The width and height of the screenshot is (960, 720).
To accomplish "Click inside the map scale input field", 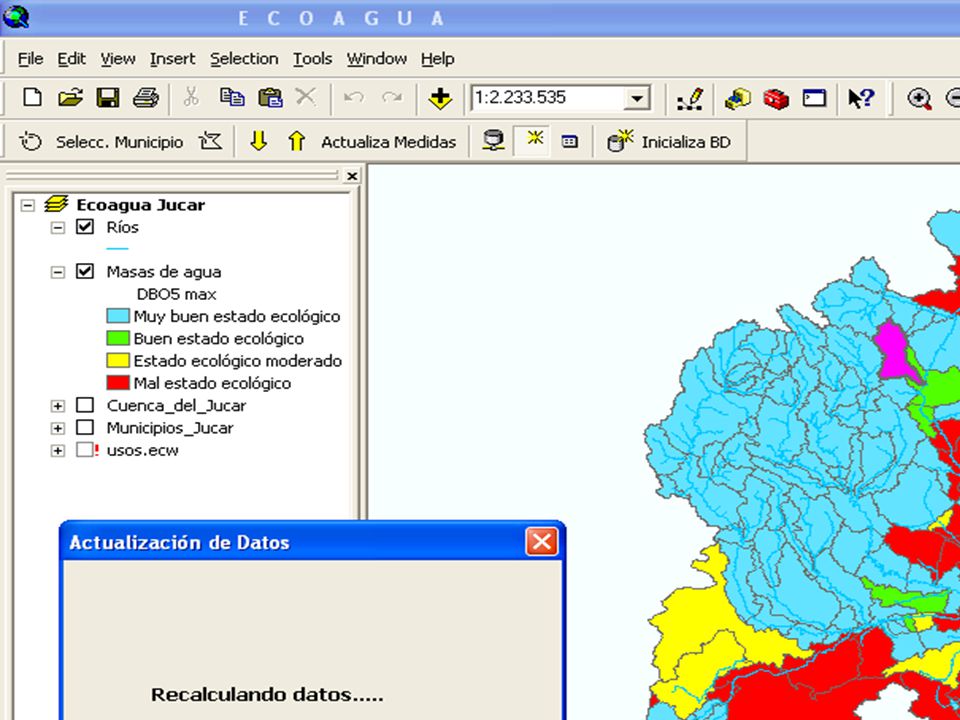I will [549, 98].
